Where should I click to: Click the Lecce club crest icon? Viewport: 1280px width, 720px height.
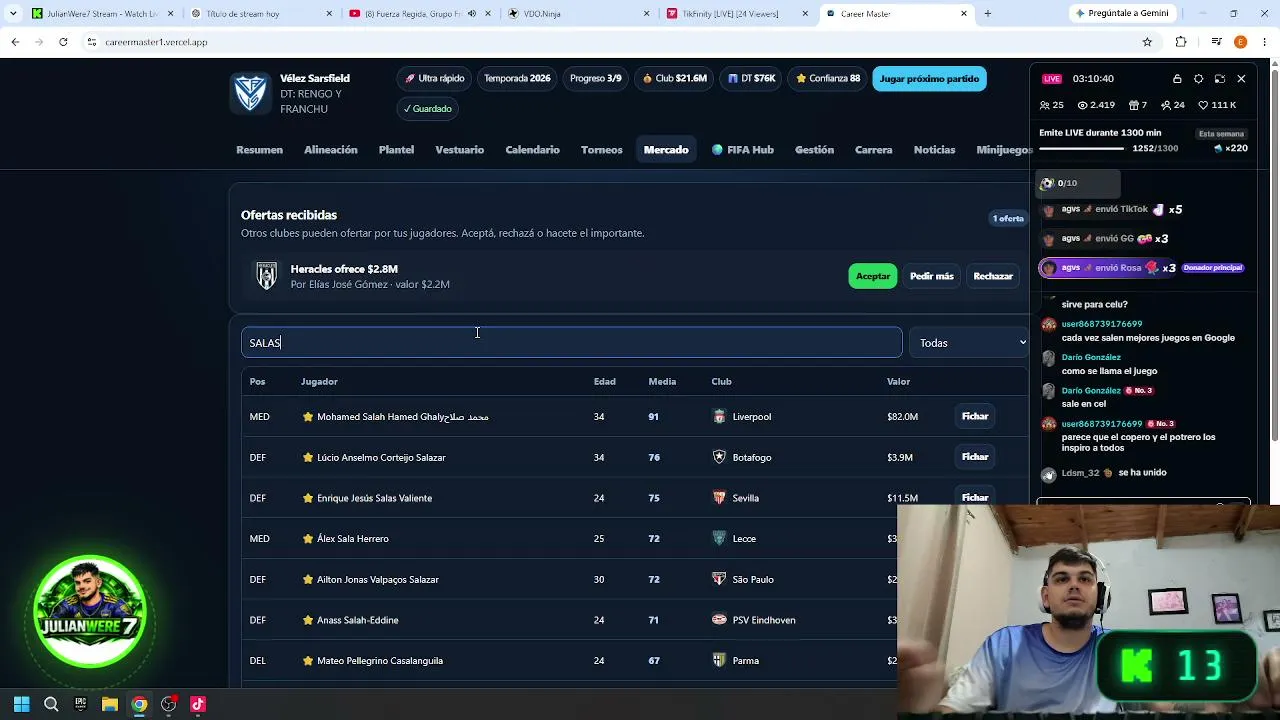(x=719, y=539)
